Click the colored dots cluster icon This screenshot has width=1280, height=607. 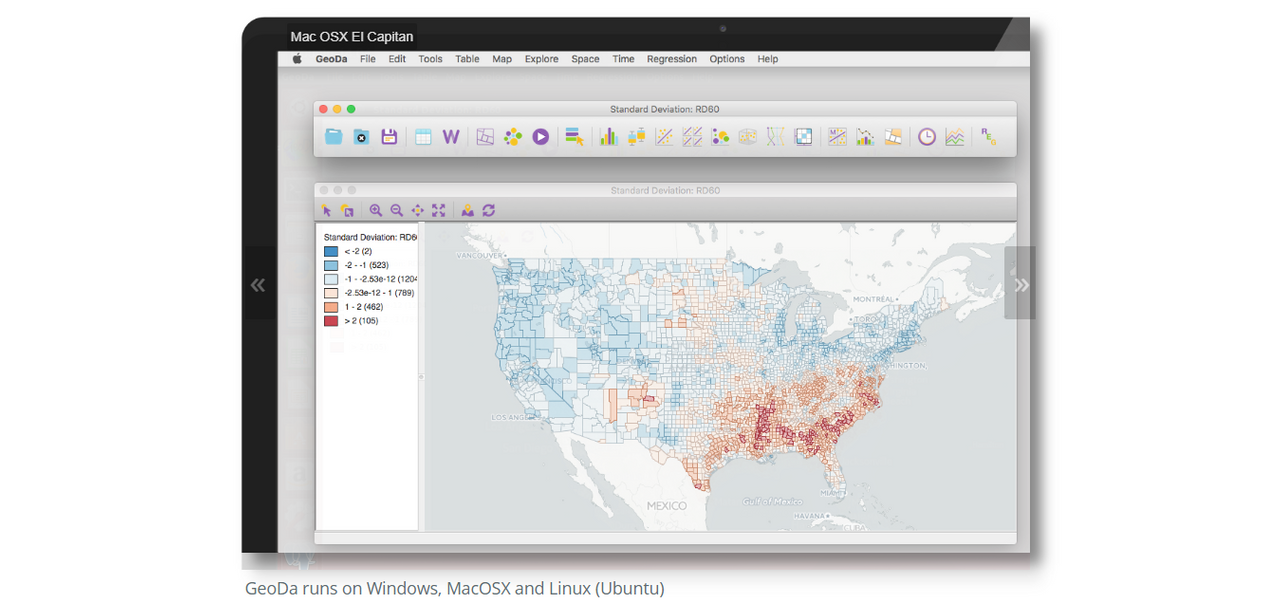click(x=513, y=137)
